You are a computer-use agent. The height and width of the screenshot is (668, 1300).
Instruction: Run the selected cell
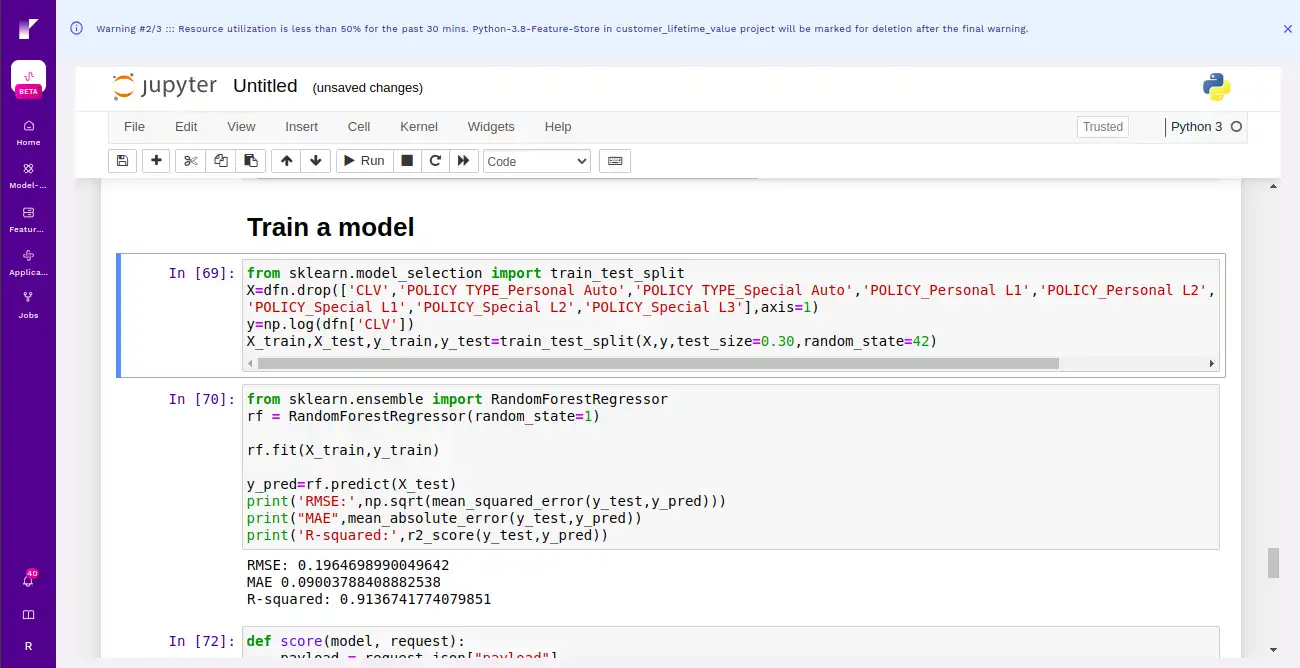[x=364, y=160]
